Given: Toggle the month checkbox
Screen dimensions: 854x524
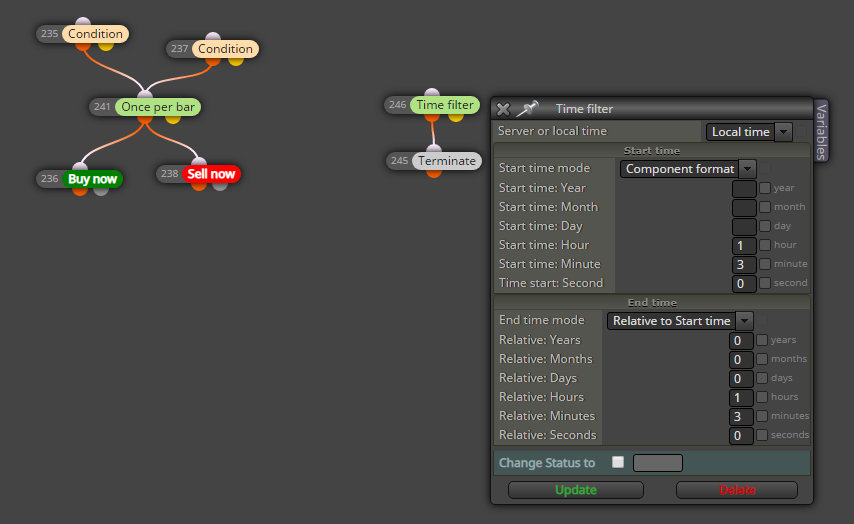Looking at the screenshot, I should [x=765, y=207].
